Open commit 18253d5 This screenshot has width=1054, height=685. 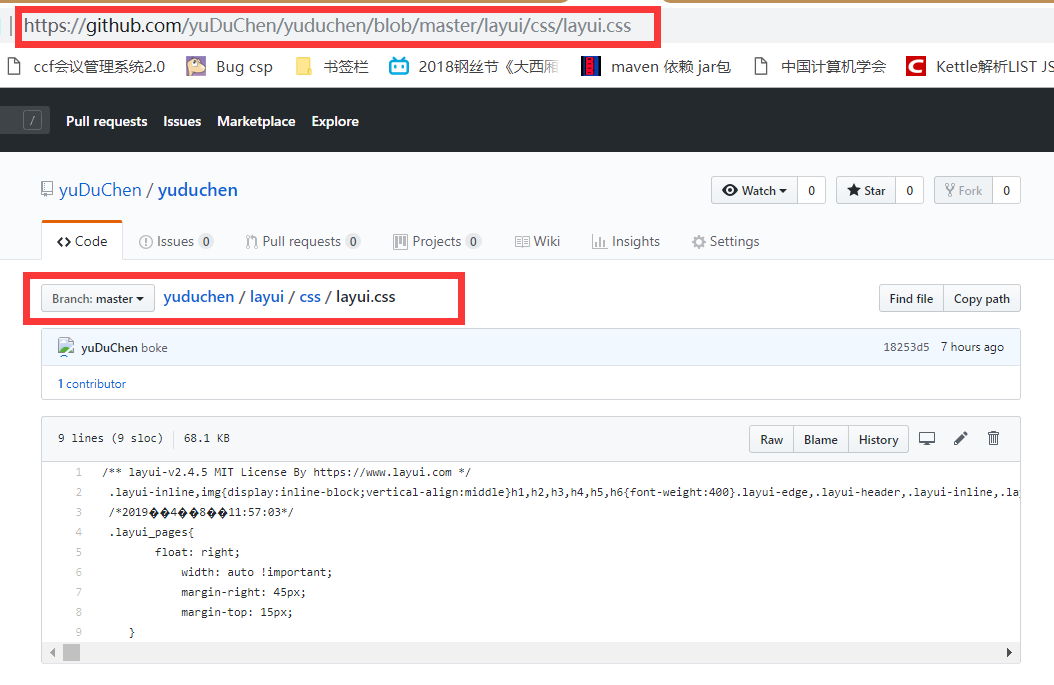[906, 347]
